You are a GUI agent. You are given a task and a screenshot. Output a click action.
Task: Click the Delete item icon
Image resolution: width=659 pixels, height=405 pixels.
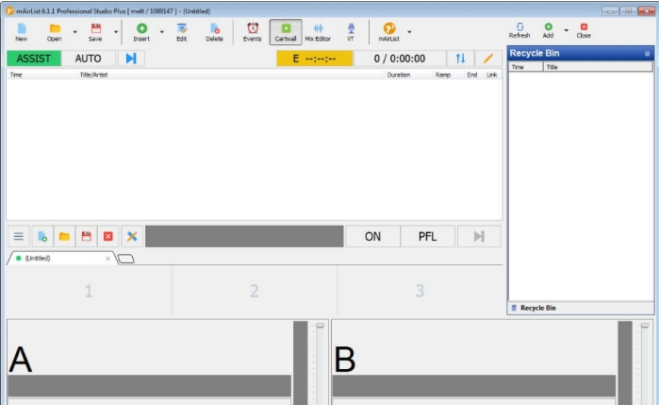(214, 31)
